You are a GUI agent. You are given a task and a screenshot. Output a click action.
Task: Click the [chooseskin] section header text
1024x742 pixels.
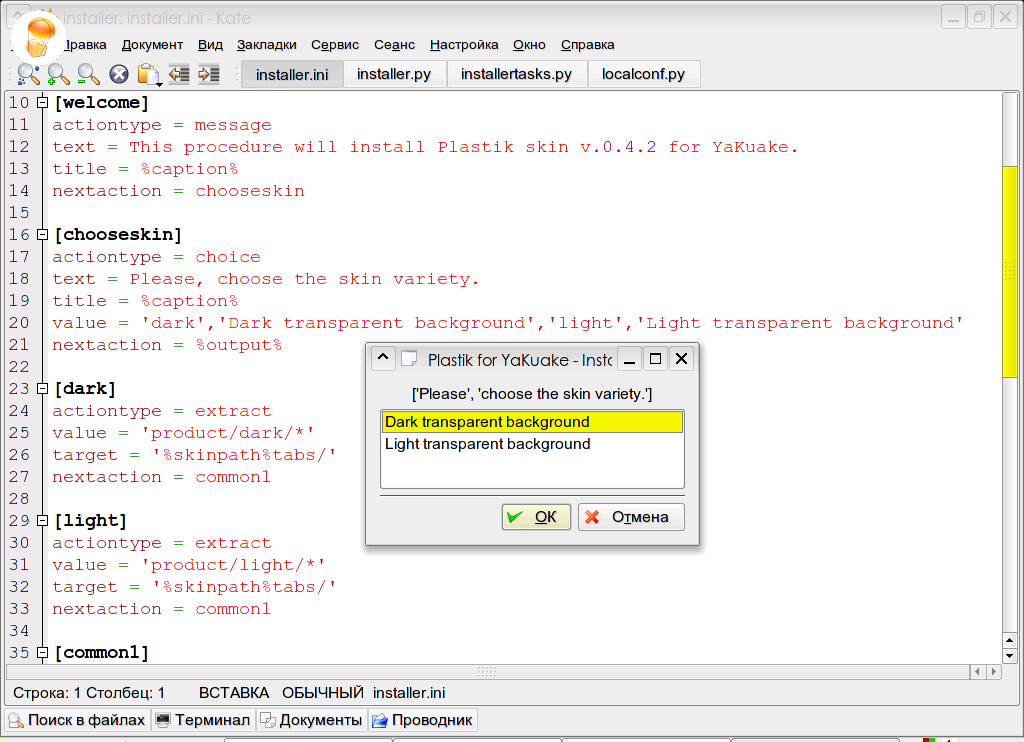(118, 234)
